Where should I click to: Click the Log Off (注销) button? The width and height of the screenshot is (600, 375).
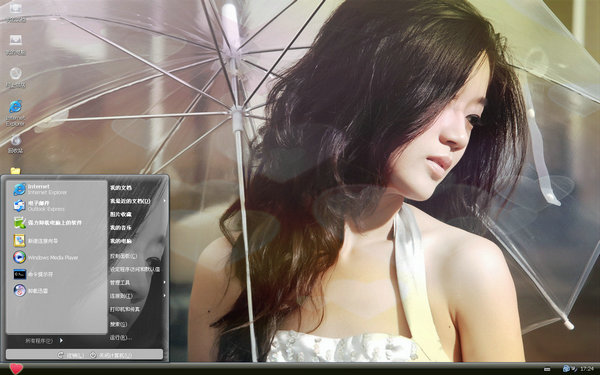tap(70, 355)
